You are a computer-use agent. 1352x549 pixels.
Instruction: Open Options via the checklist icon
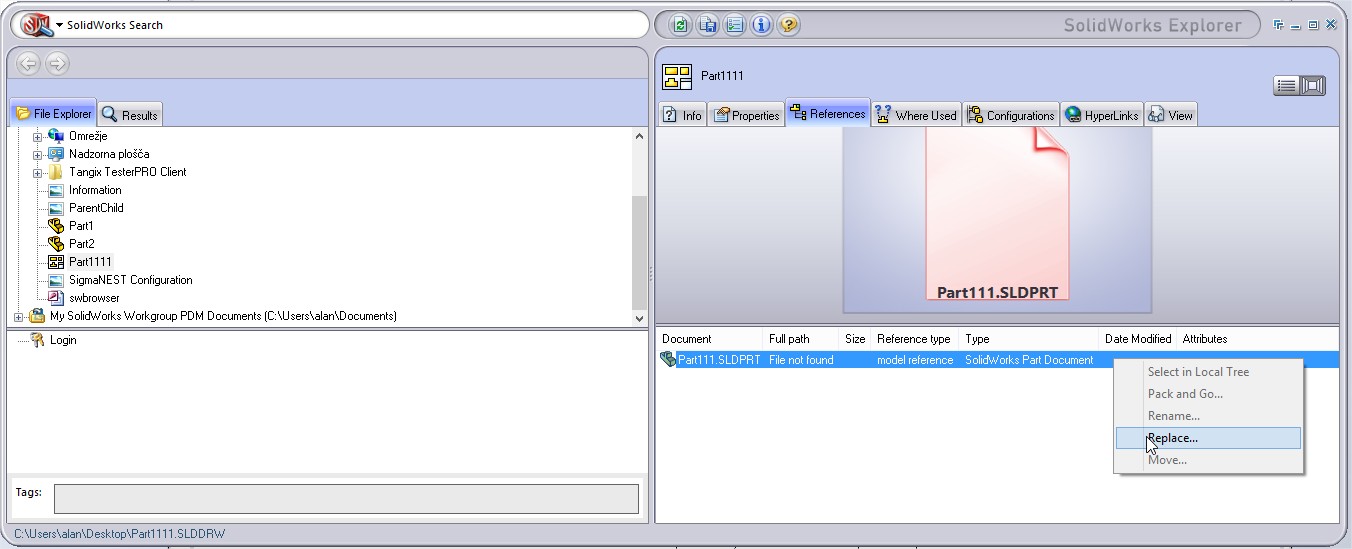(735, 25)
